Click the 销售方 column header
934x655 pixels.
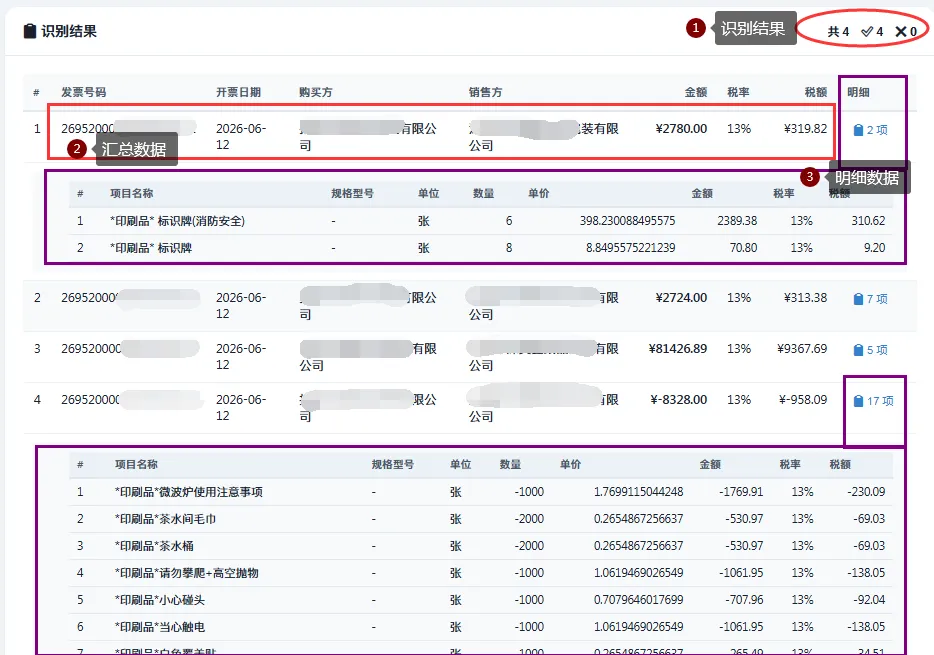click(485, 92)
